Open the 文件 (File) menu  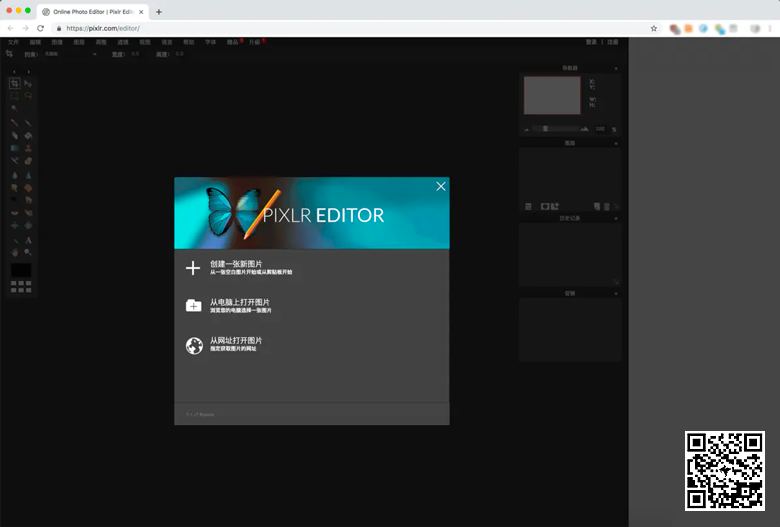click(x=13, y=42)
